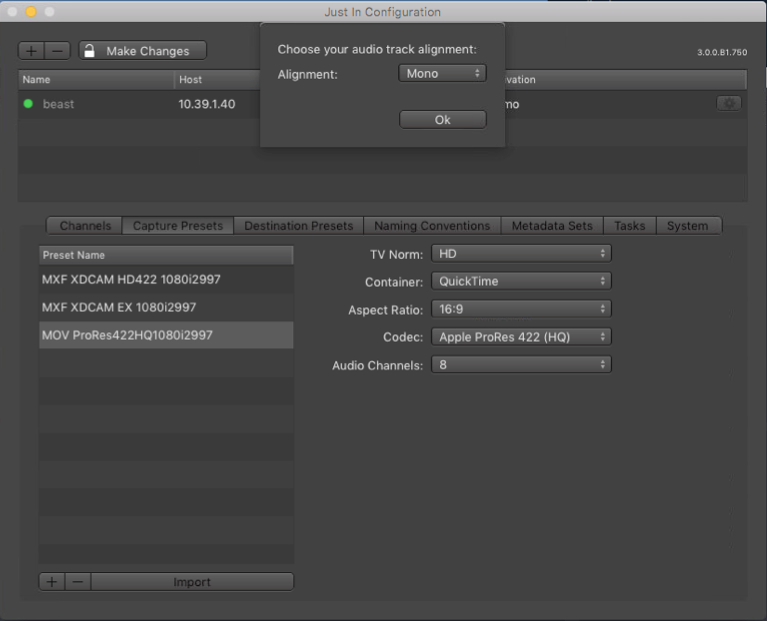Open the Codec Apple ProRes dropdown

pyautogui.click(x=521, y=337)
